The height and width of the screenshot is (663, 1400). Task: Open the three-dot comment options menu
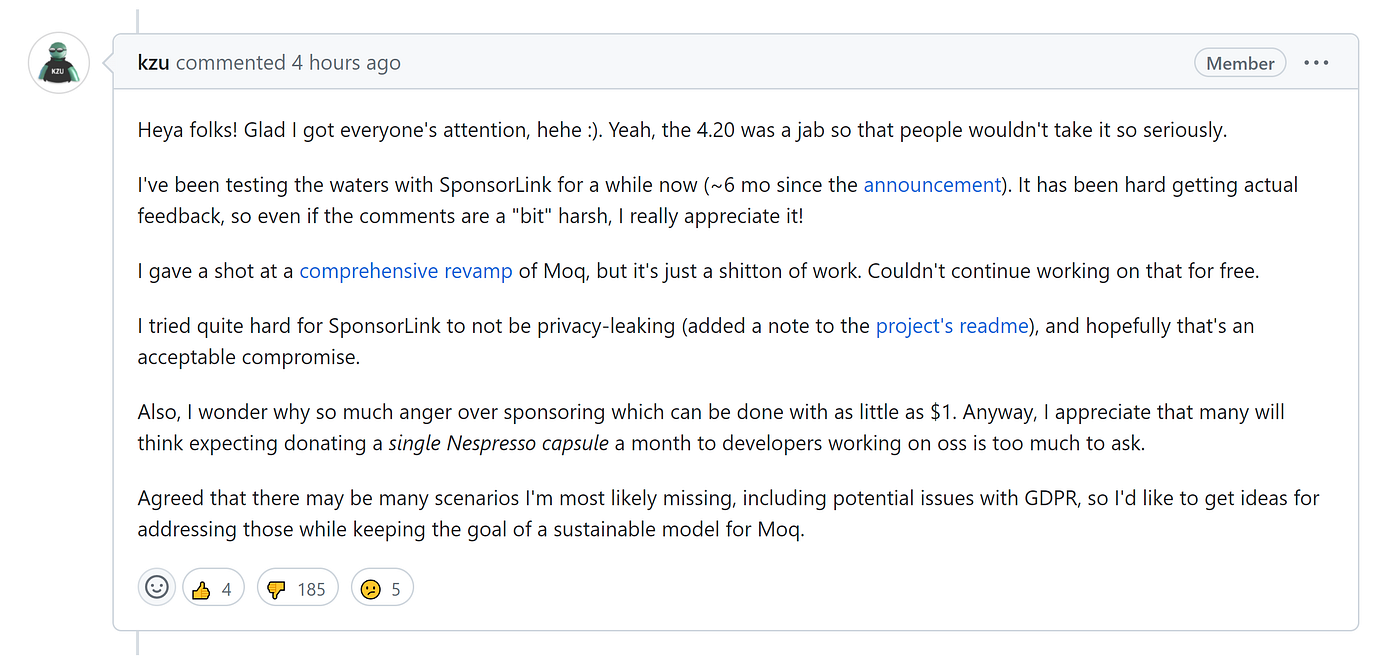(1316, 63)
